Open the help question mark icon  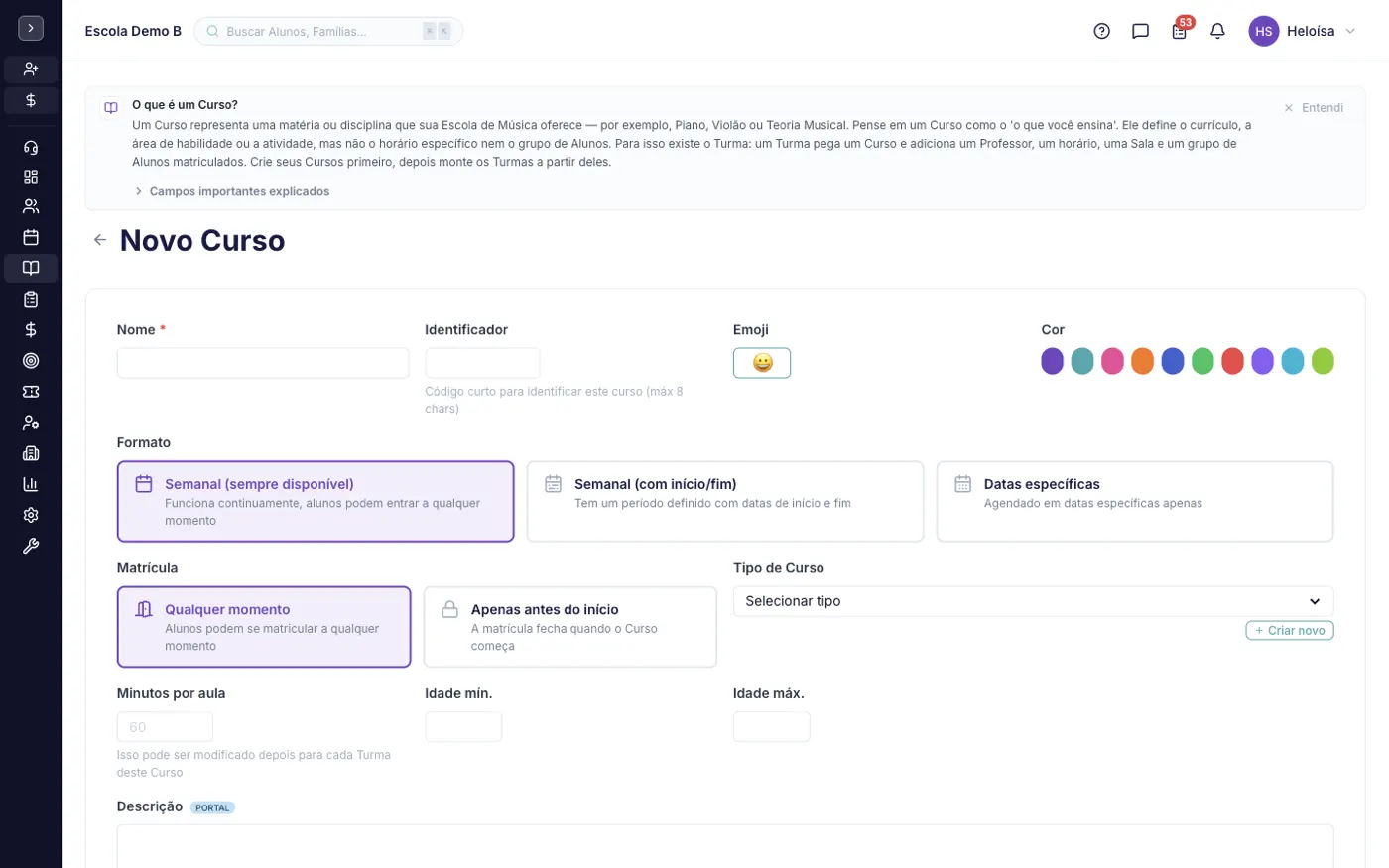point(1101,31)
